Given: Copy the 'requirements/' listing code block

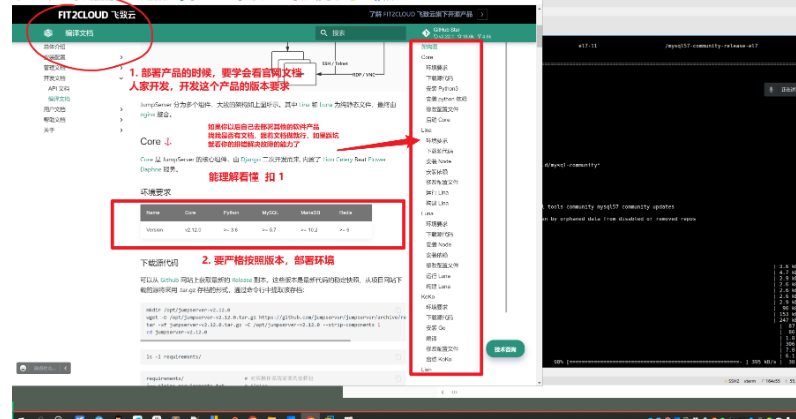Looking at the screenshot, I should (399, 378).
